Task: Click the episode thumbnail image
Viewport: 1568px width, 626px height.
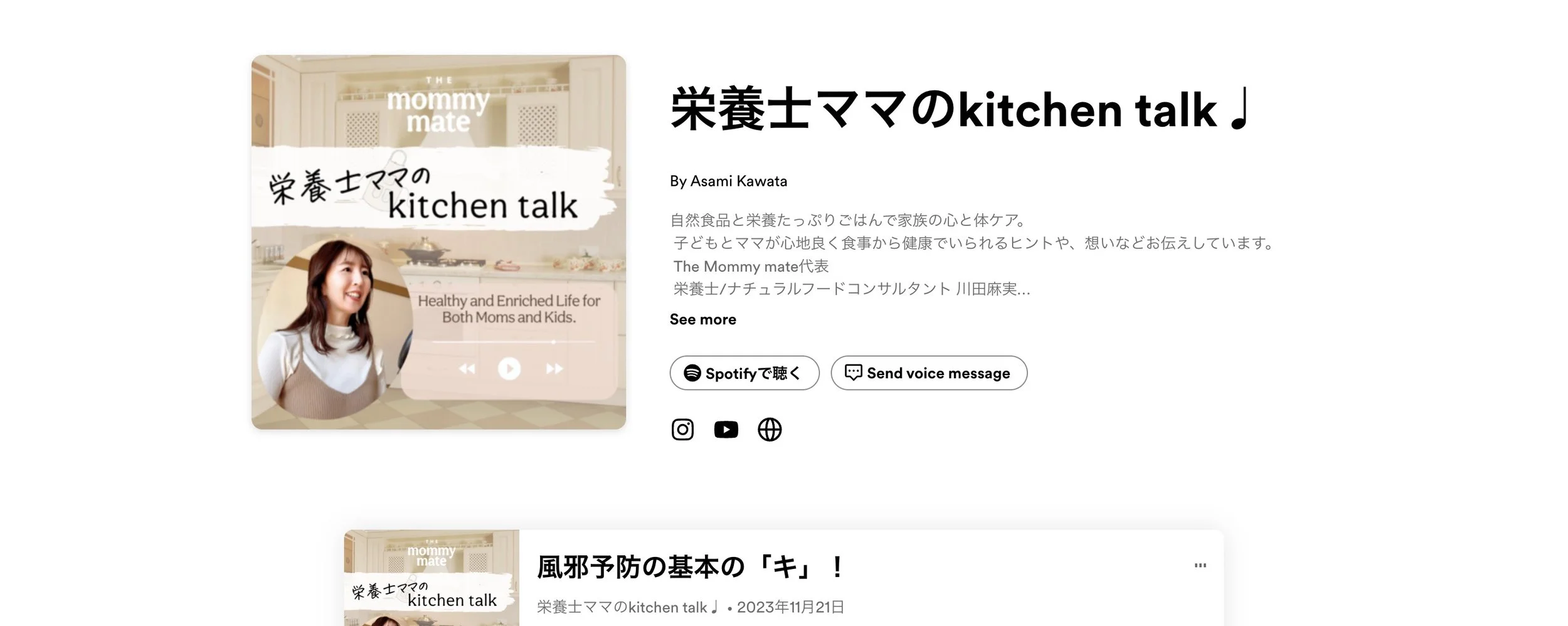Action: (432, 578)
